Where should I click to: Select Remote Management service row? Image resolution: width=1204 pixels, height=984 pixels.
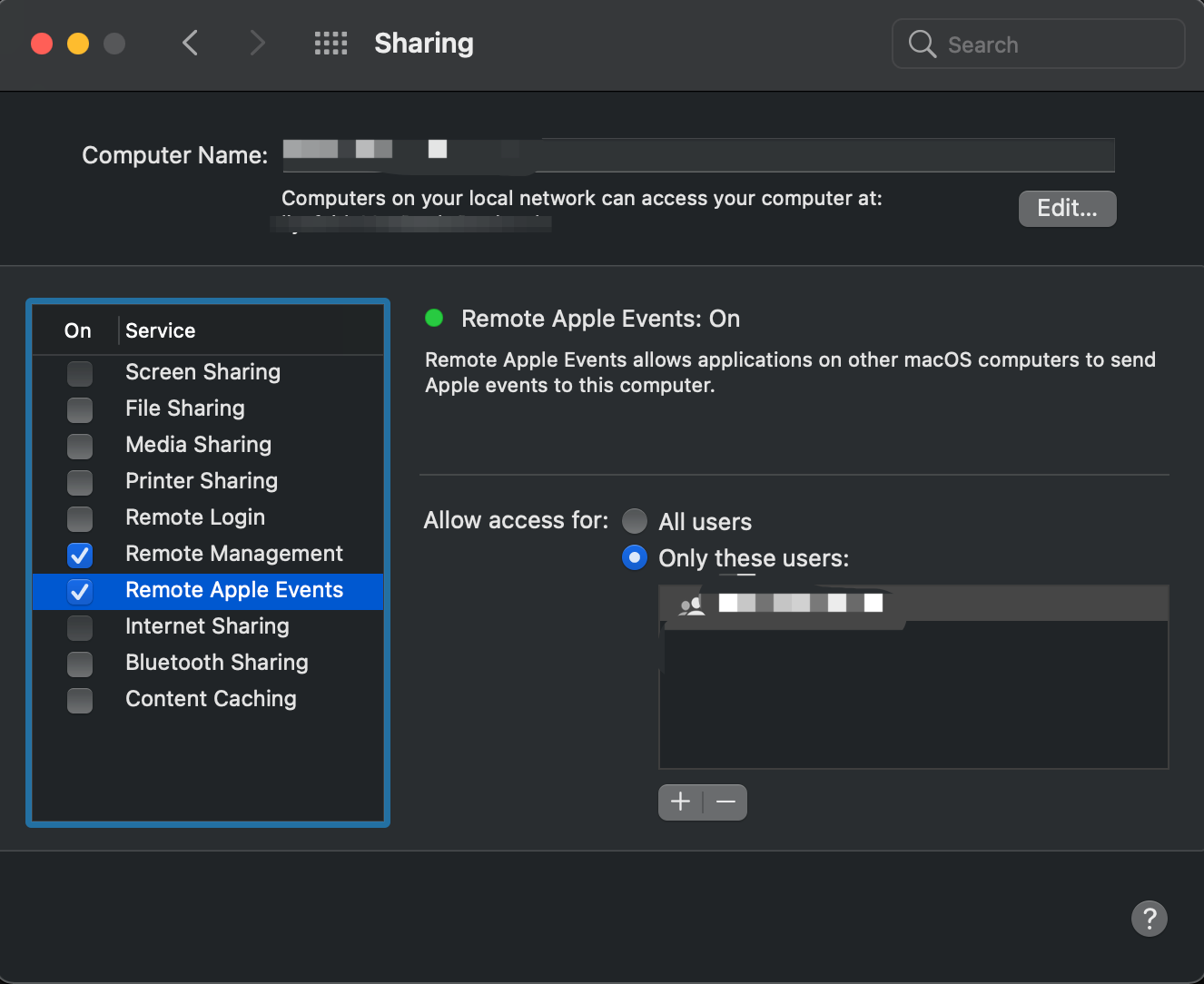coord(208,554)
